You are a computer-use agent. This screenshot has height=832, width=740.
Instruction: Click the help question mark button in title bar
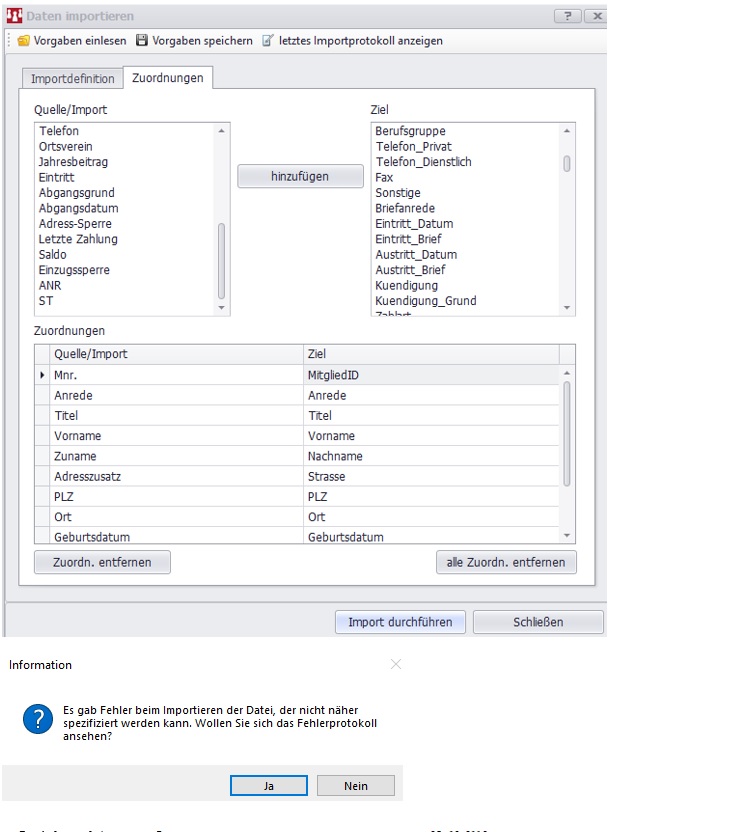coord(566,17)
